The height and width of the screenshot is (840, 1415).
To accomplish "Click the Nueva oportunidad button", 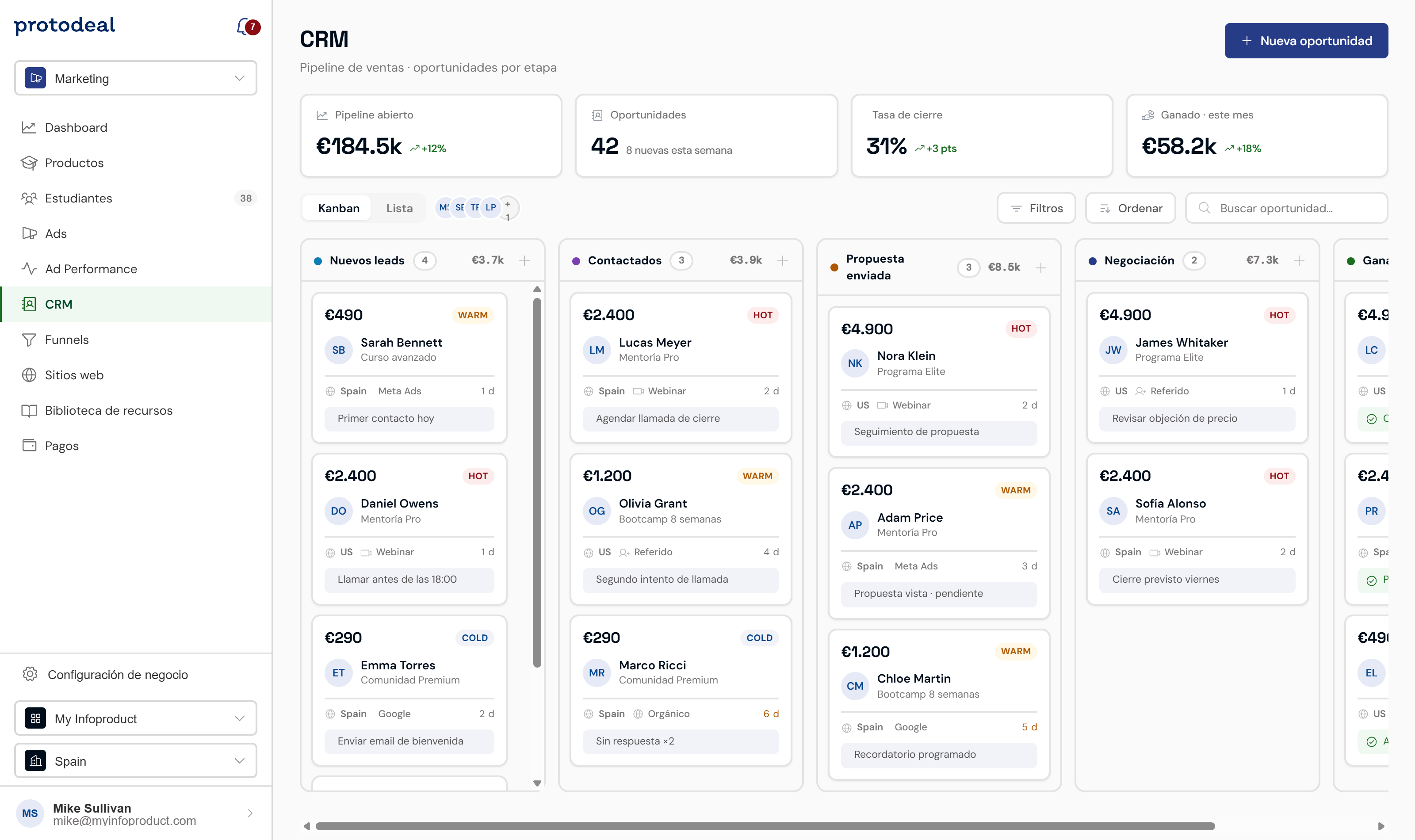I will [x=1306, y=41].
